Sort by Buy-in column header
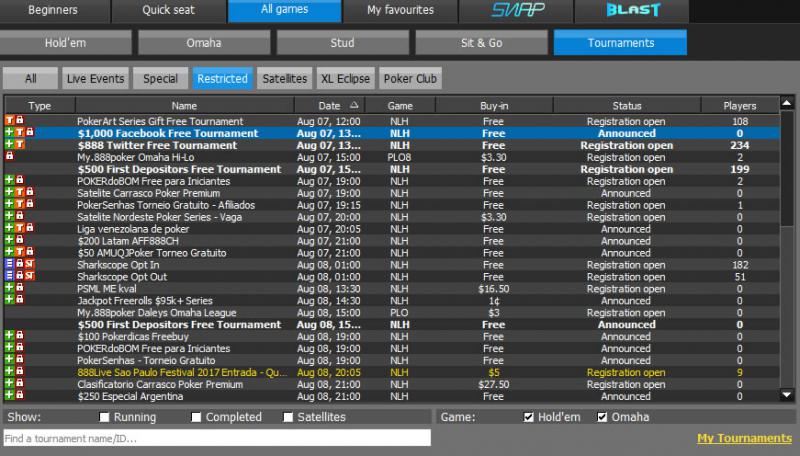 tap(494, 106)
